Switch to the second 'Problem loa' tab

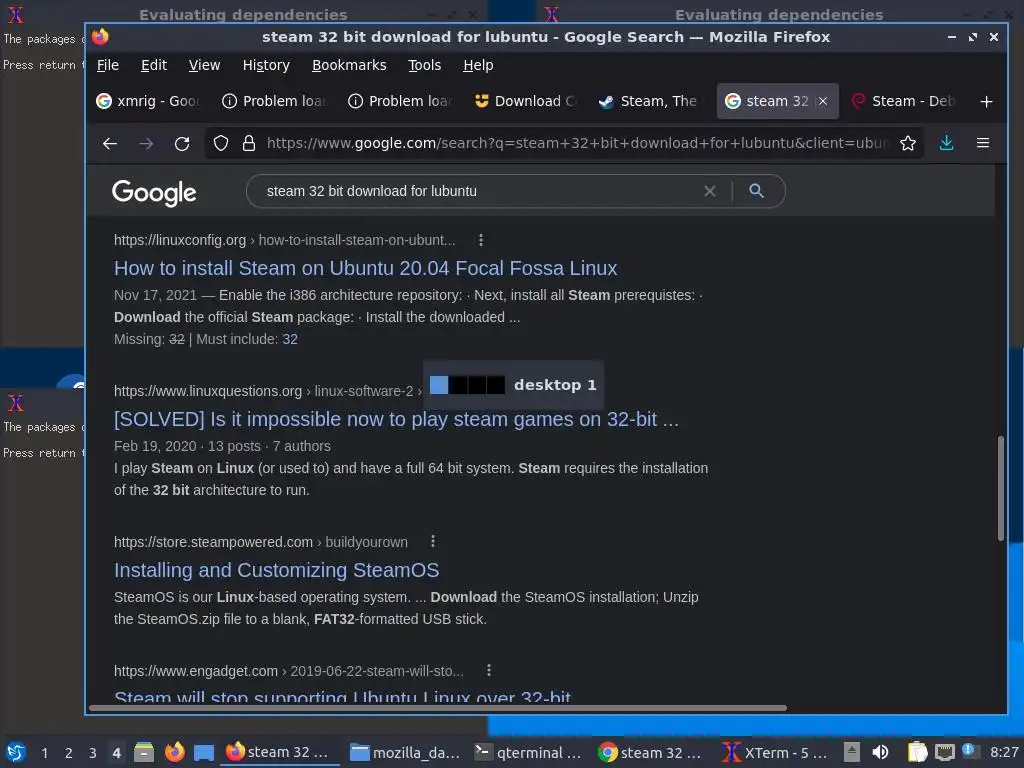[400, 101]
